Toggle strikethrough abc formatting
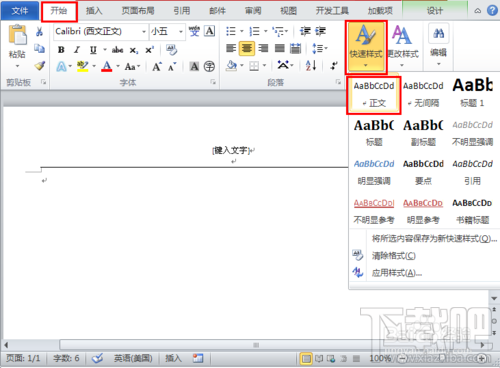The image size is (500, 368). point(117,50)
